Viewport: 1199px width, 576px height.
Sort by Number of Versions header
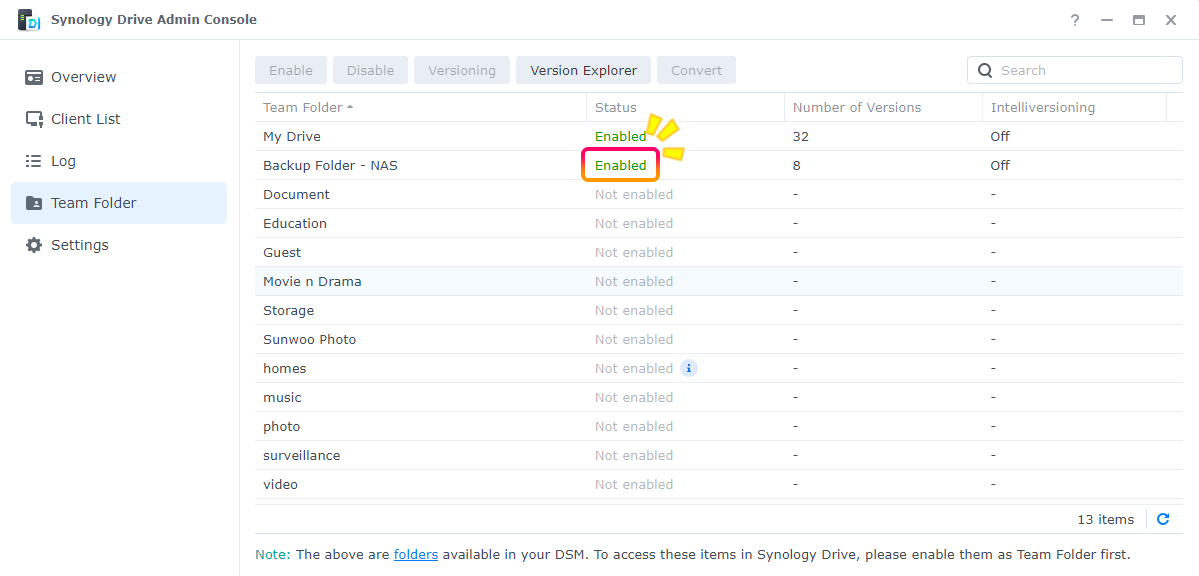(883, 108)
